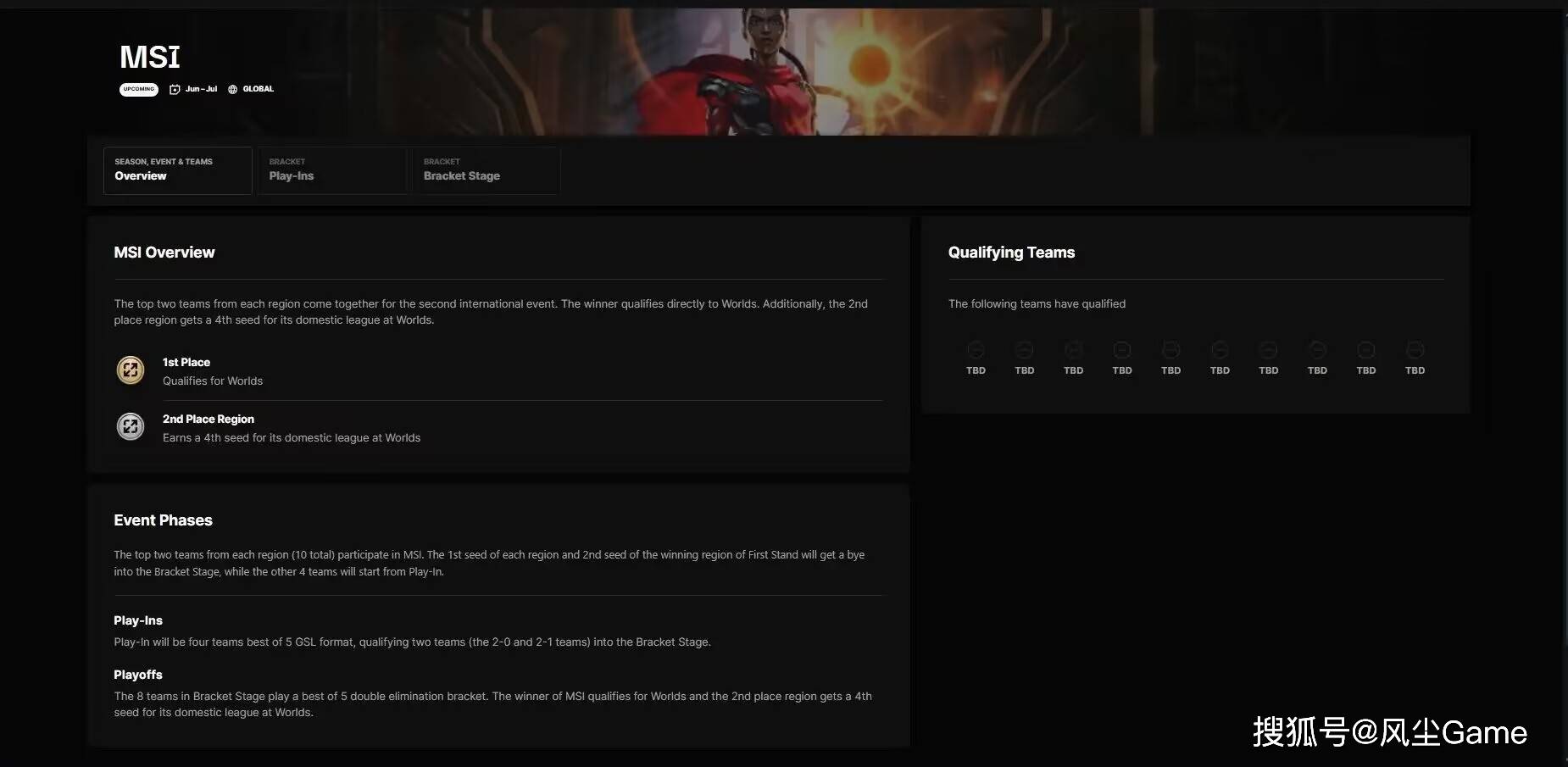Click the GLOBAL region label
Viewport: 1568px width, 767px height.
point(259,89)
